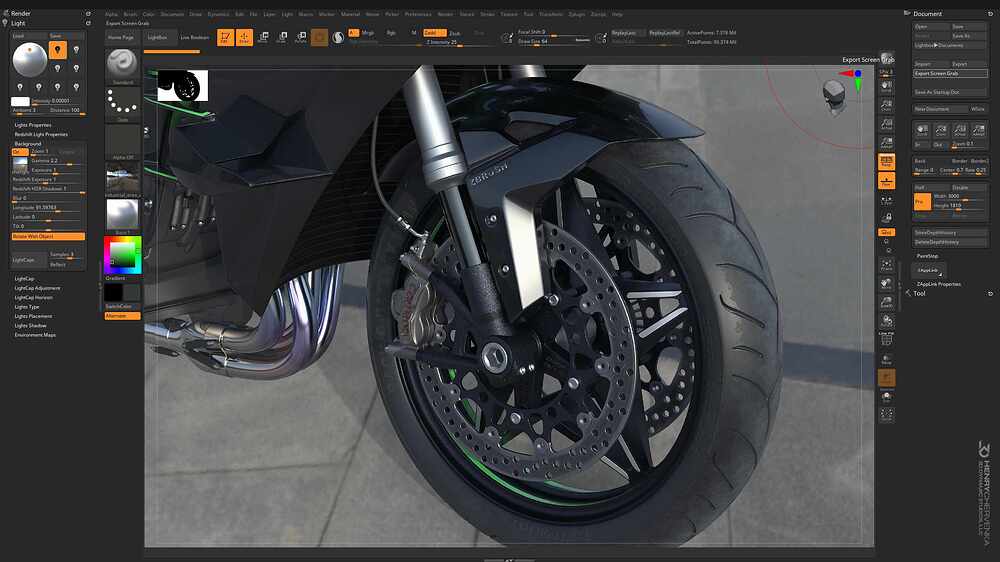Toggle Rotate With Object button
Viewport: 1000px width, 562px height.
click(48, 236)
